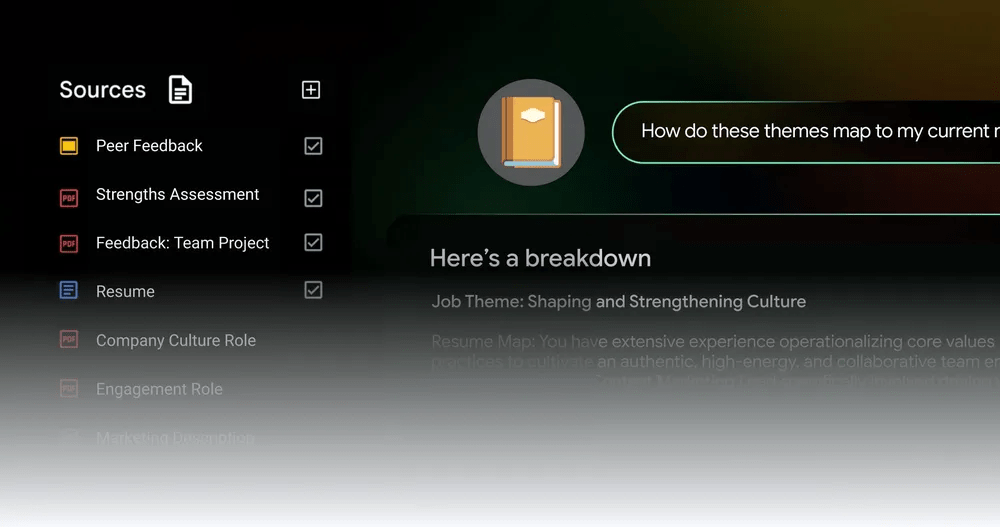Click the Strengths Assessment PDF icon
The height and width of the screenshot is (527, 1000).
click(69, 197)
